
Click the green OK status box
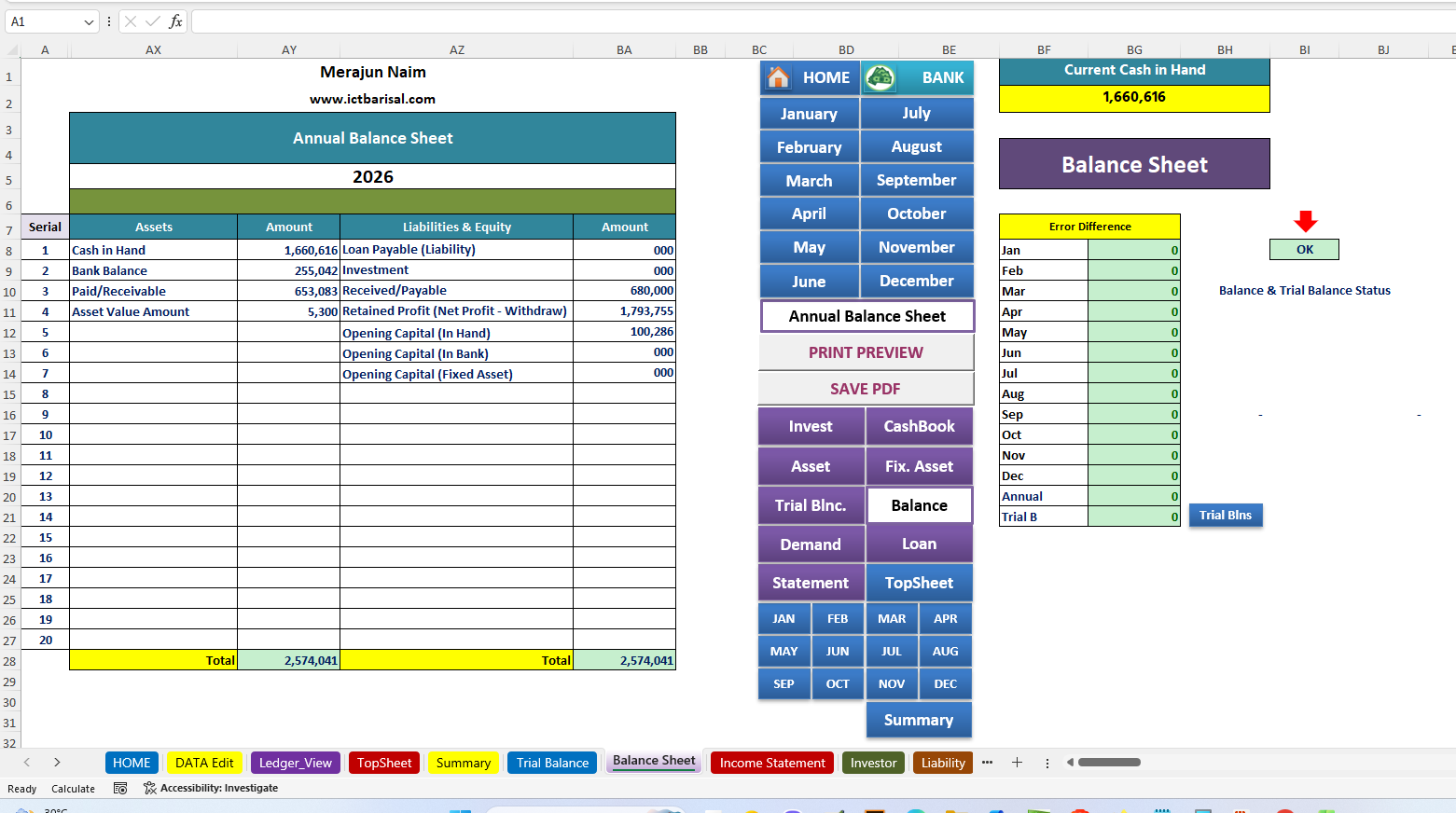tap(1305, 249)
